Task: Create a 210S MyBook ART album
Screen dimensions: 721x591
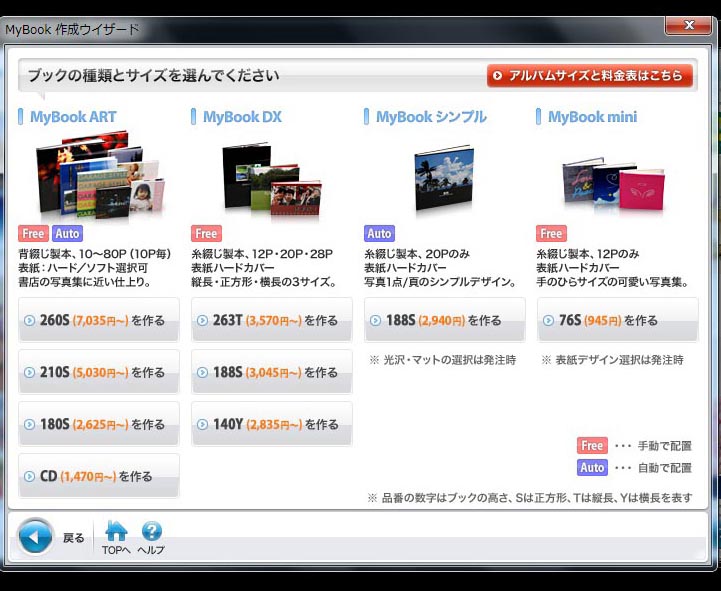Action: click(99, 372)
